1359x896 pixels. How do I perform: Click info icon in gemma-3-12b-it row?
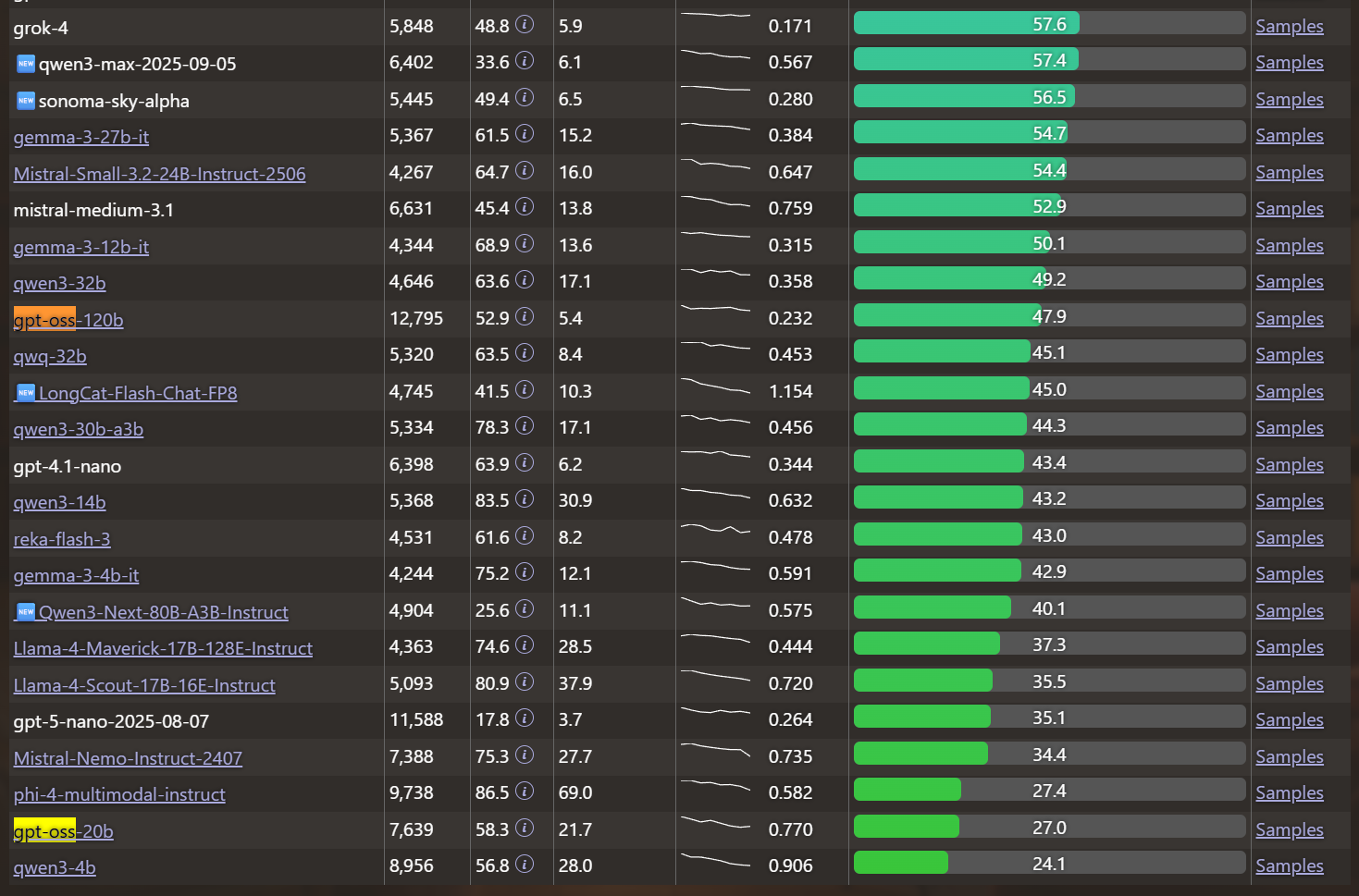point(525,243)
